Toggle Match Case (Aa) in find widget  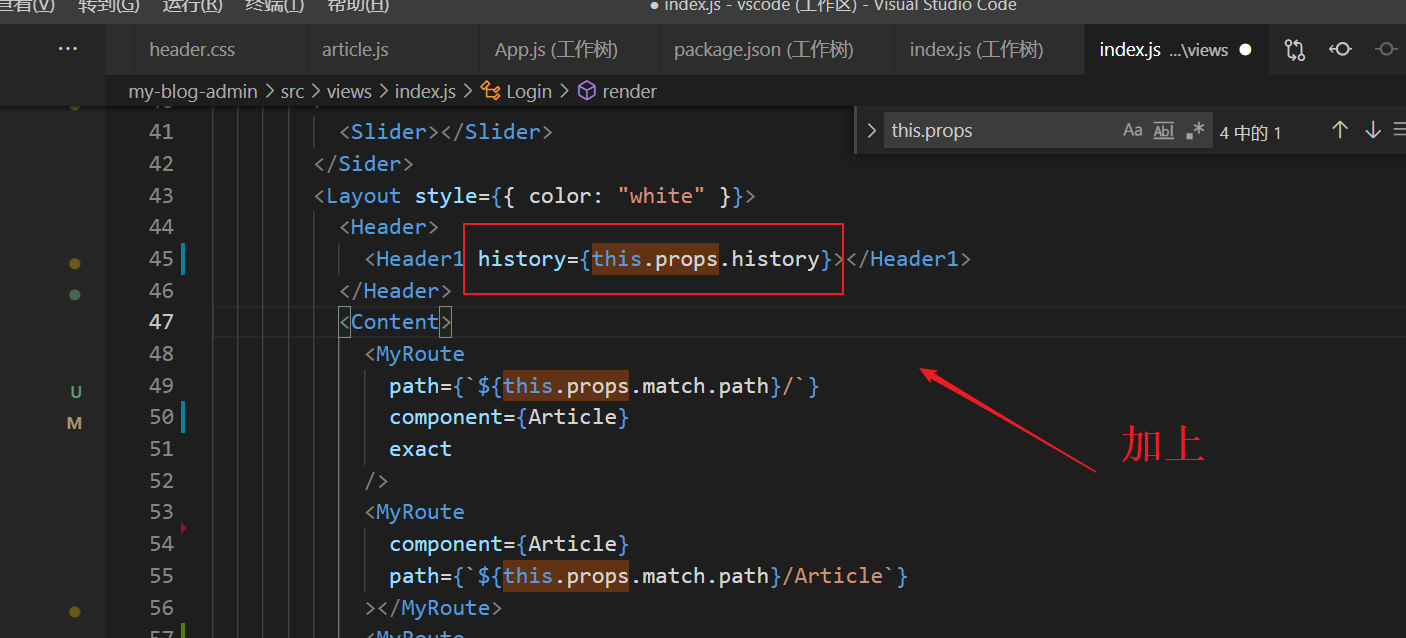[x=1132, y=130]
